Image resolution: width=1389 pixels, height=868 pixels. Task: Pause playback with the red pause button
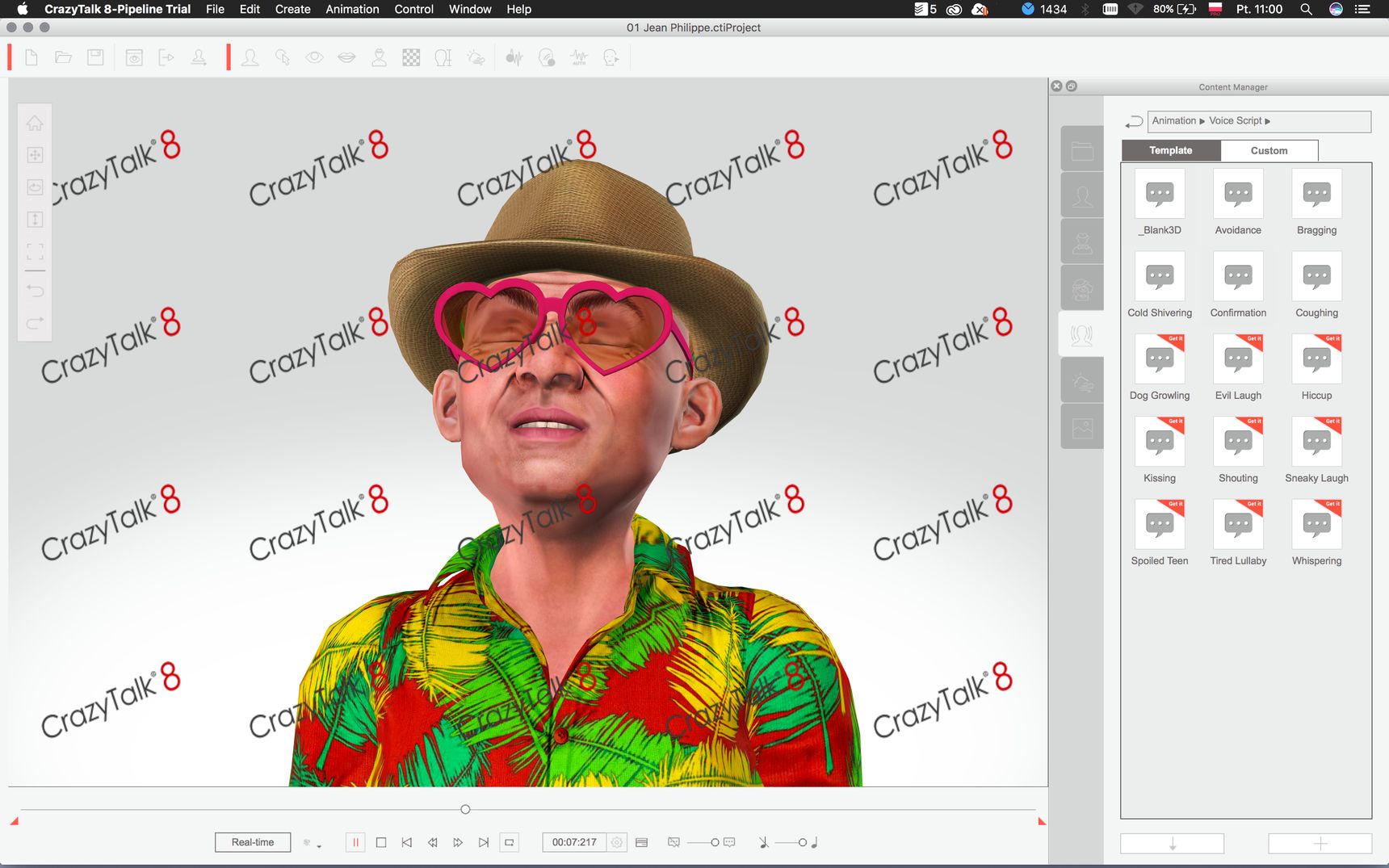pos(355,842)
